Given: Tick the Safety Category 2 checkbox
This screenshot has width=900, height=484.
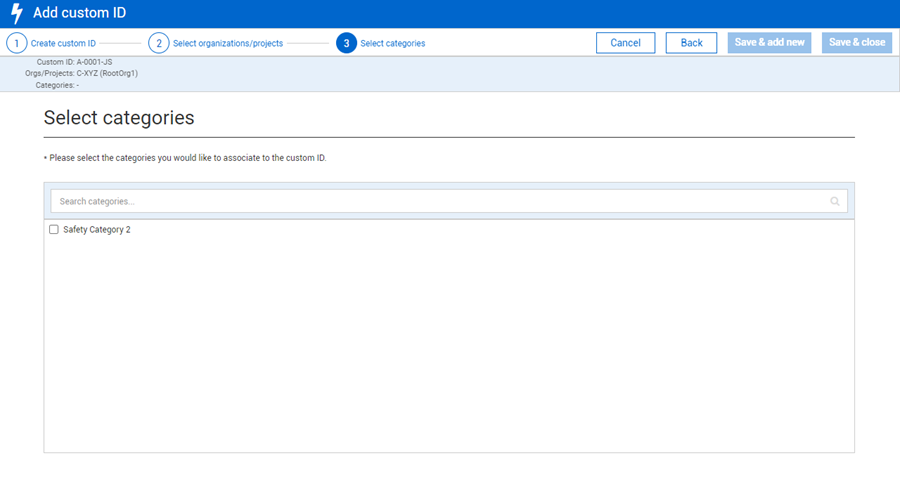Looking at the screenshot, I should (54, 230).
